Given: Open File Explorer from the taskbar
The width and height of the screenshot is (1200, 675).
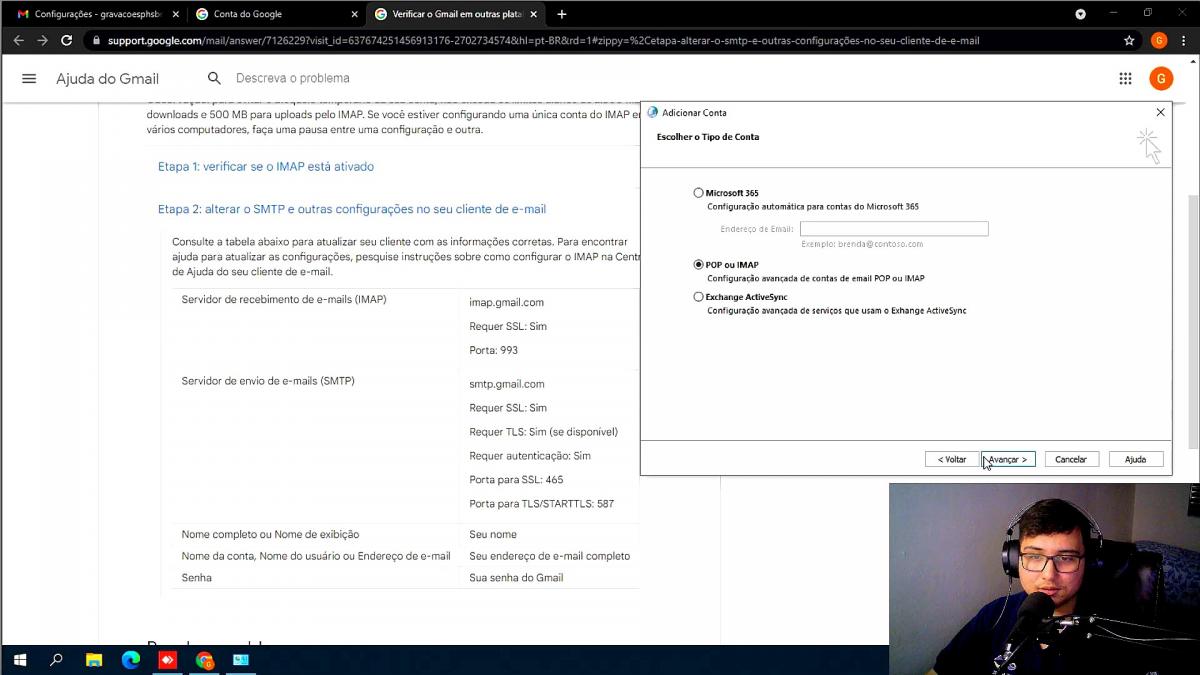Looking at the screenshot, I should (x=94, y=660).
